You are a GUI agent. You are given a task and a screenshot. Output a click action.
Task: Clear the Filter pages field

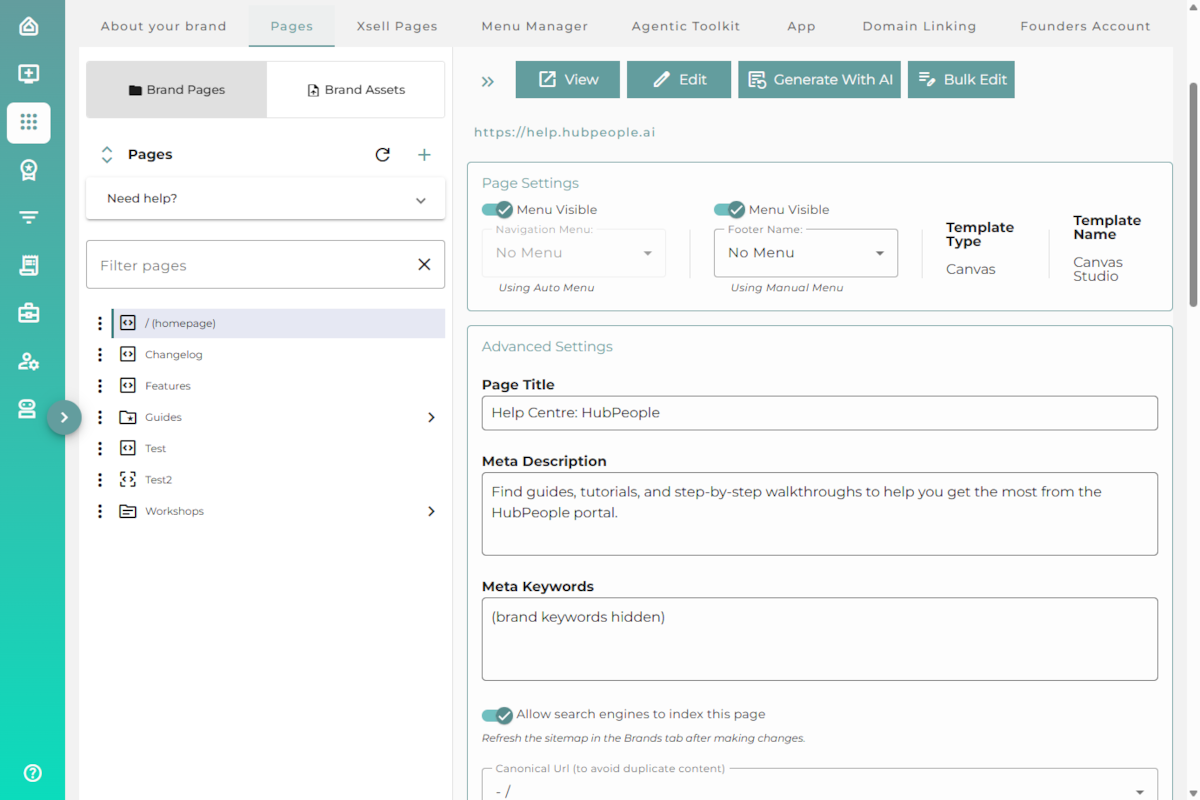pyautogui.click(x=424, y=265)
